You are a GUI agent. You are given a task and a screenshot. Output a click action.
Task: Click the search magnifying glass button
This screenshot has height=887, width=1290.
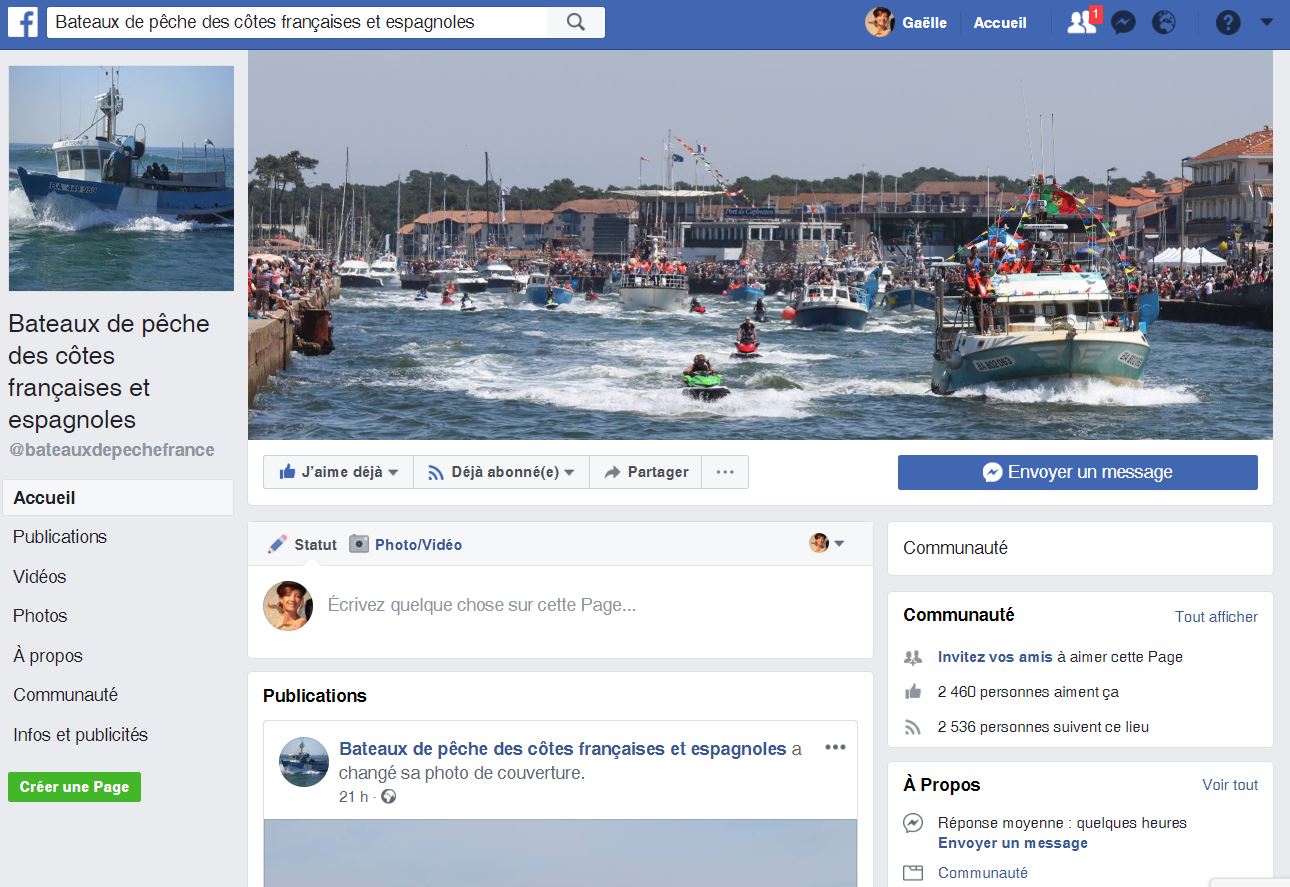coord(575,22)
